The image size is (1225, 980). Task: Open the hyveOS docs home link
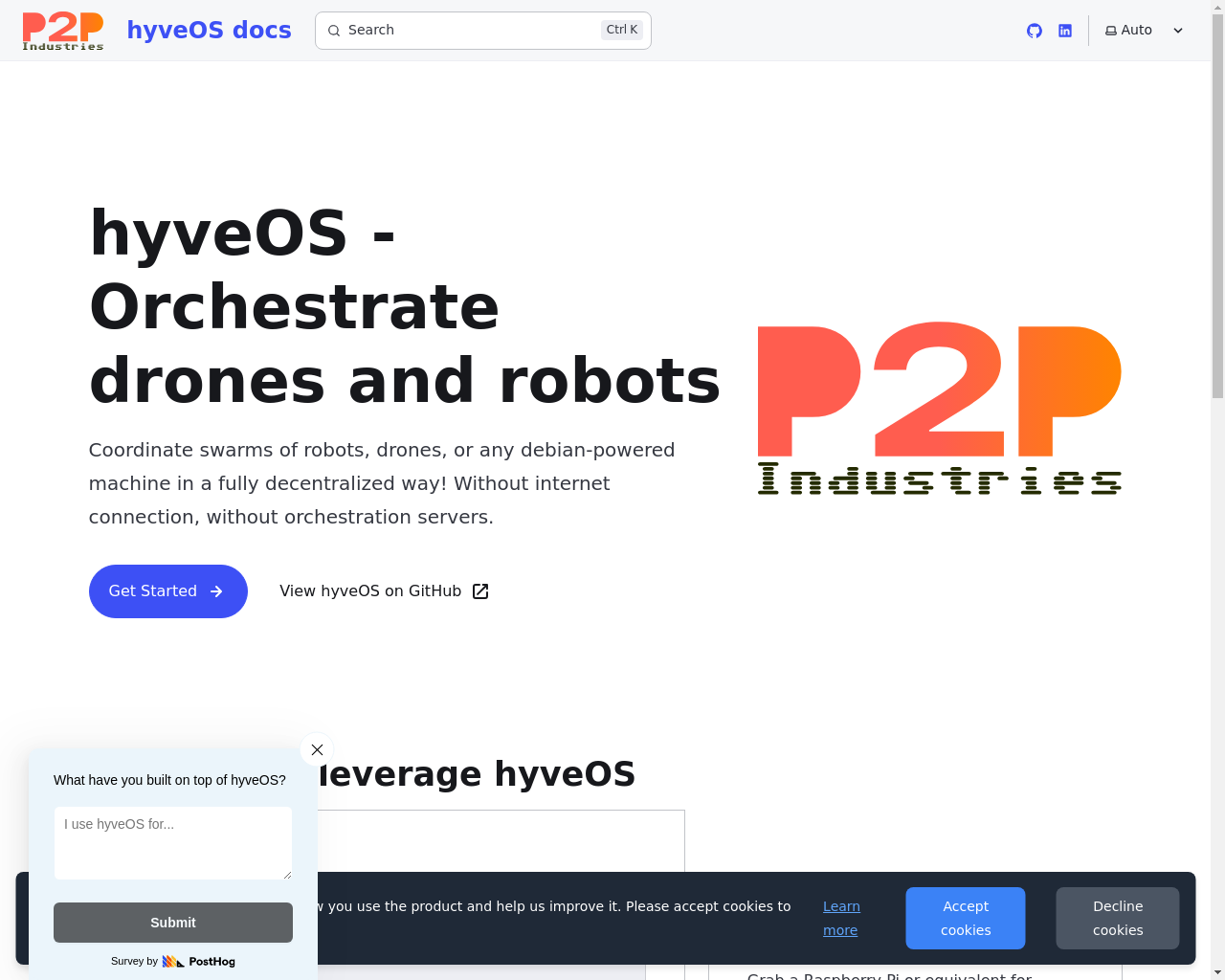tap(209, 30)
